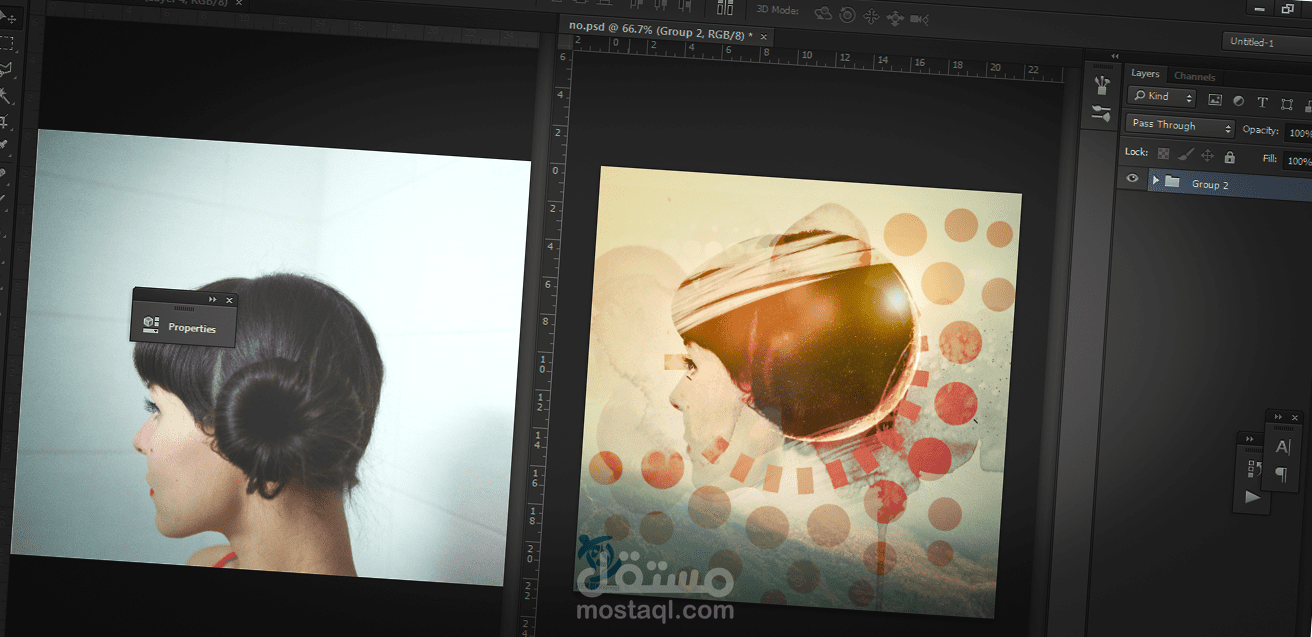Click the 3D roll mode icon
1312x637 pixels.
coord(848,15)
